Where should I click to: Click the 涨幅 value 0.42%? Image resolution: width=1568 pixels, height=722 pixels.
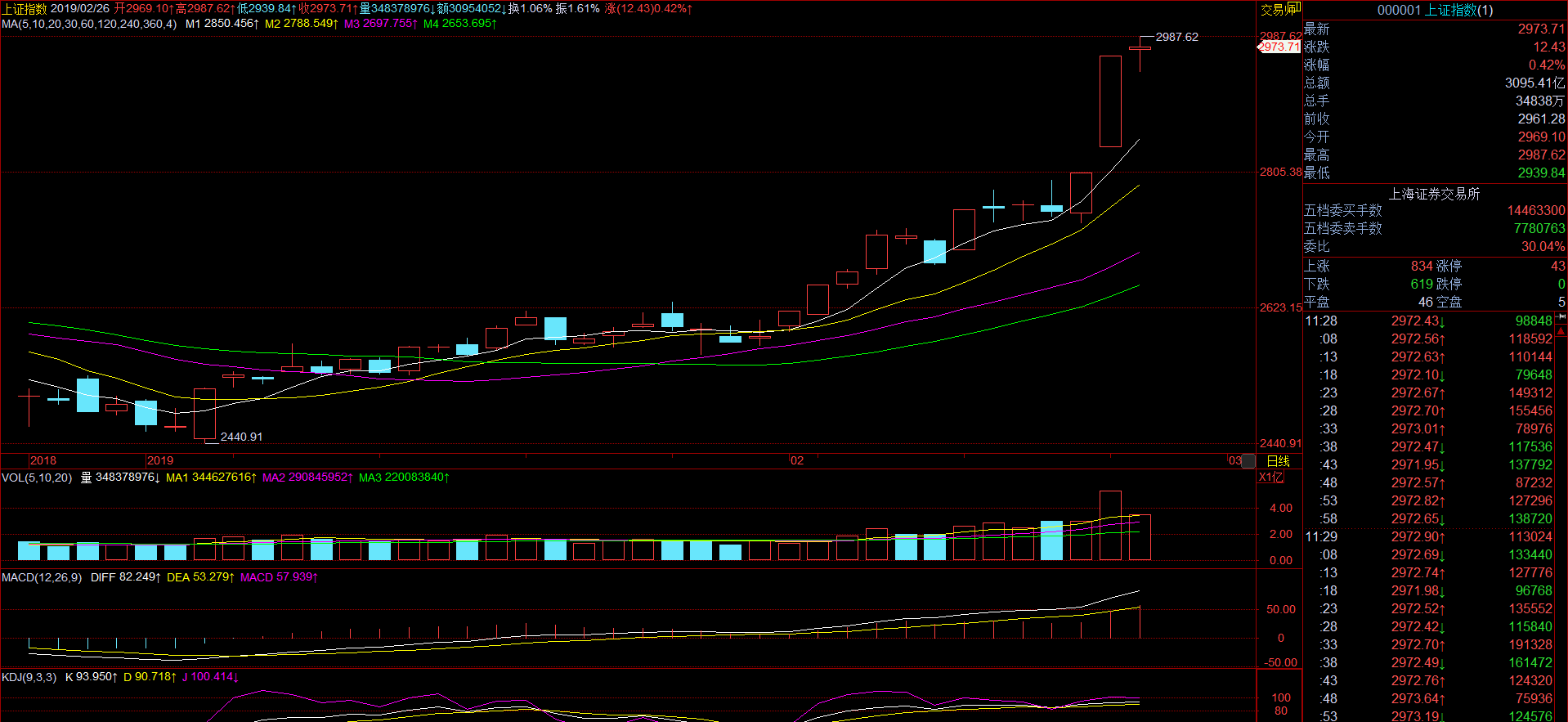click(1547, 65)
